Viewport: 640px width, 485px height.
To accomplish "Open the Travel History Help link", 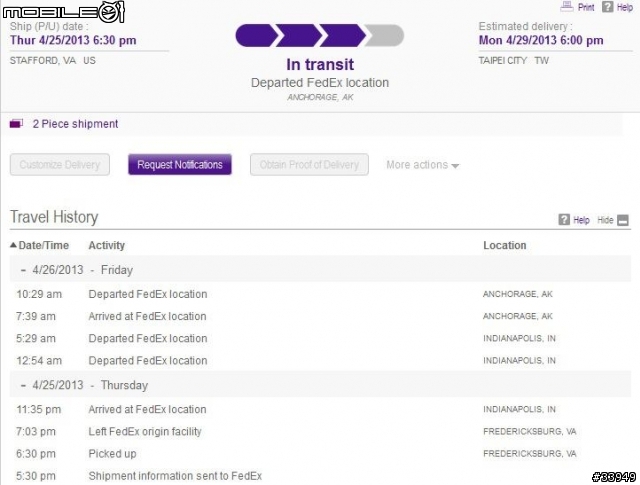I will coord(581,220).
